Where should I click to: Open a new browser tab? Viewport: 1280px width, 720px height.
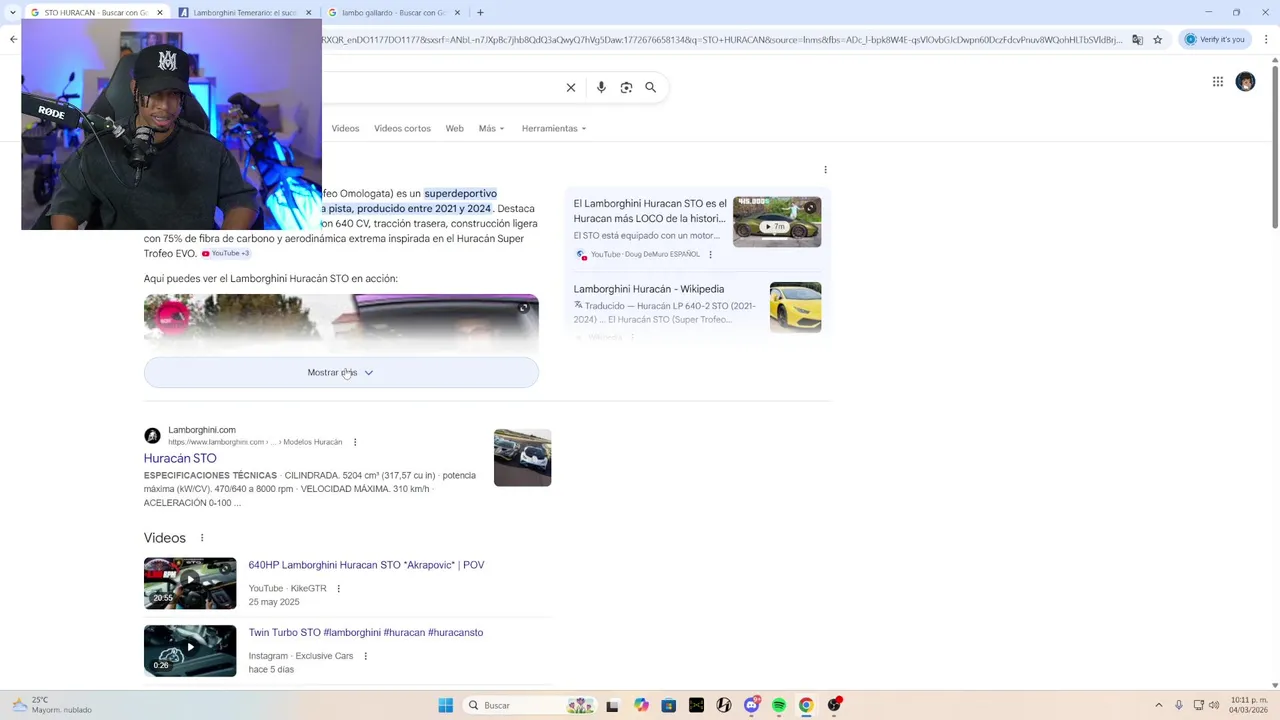(480, 13)
